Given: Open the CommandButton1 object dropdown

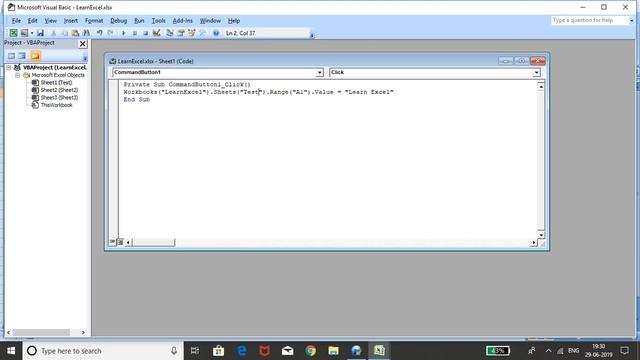Looking at the screenshot, I should pyautogui.click(x=320, y=72).
